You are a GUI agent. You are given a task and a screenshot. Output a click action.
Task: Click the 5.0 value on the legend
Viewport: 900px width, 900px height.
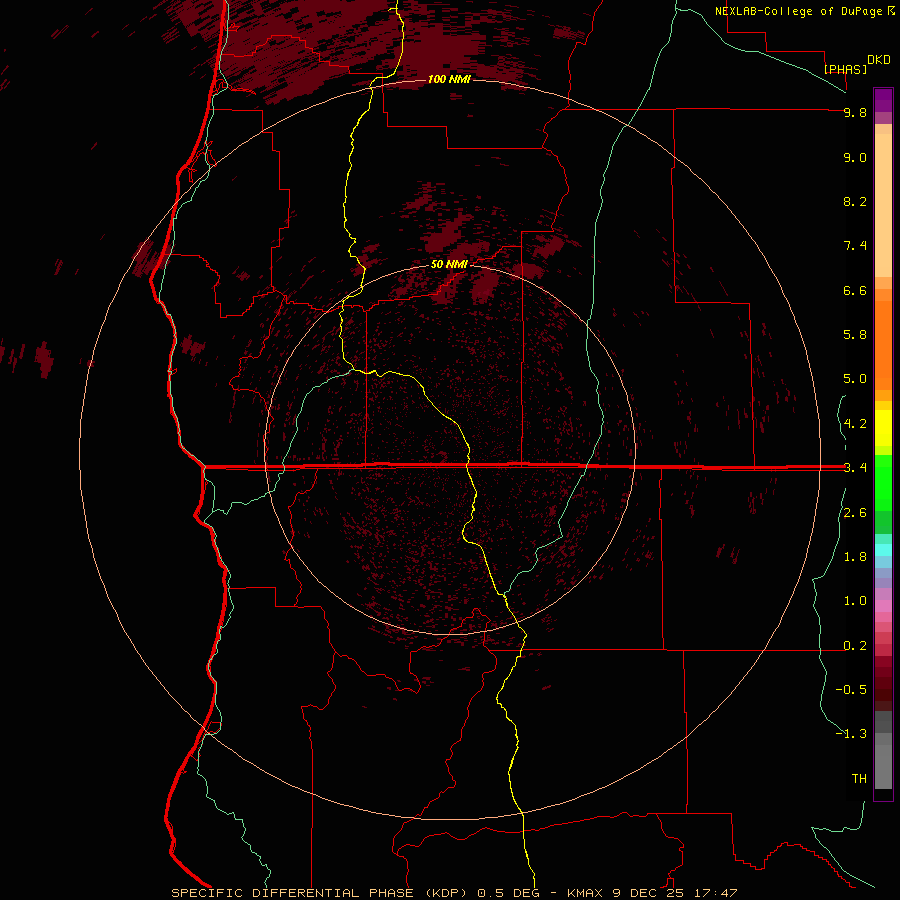coord(855,379)
